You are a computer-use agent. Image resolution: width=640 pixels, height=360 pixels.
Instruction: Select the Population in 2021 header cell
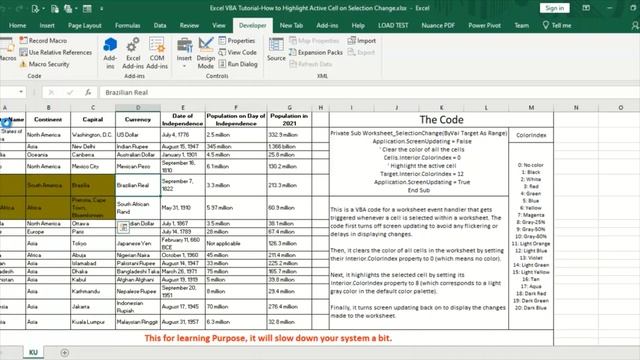(289, 120)
